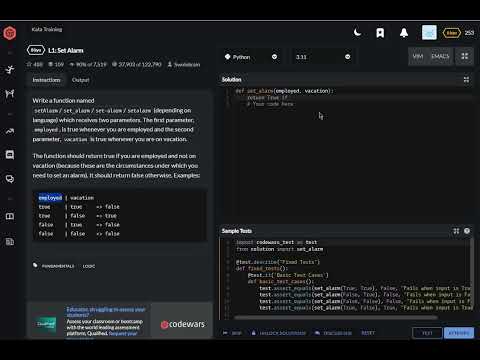Click the Skip button
480x360 pixels.
pos(232,333)
